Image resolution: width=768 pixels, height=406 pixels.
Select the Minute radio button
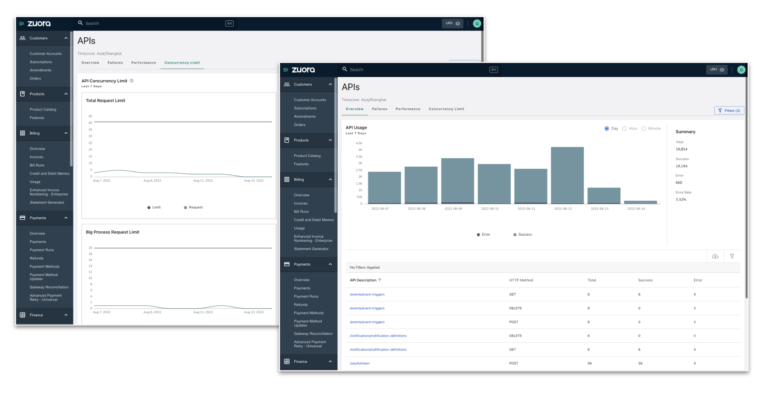(645, 128)
